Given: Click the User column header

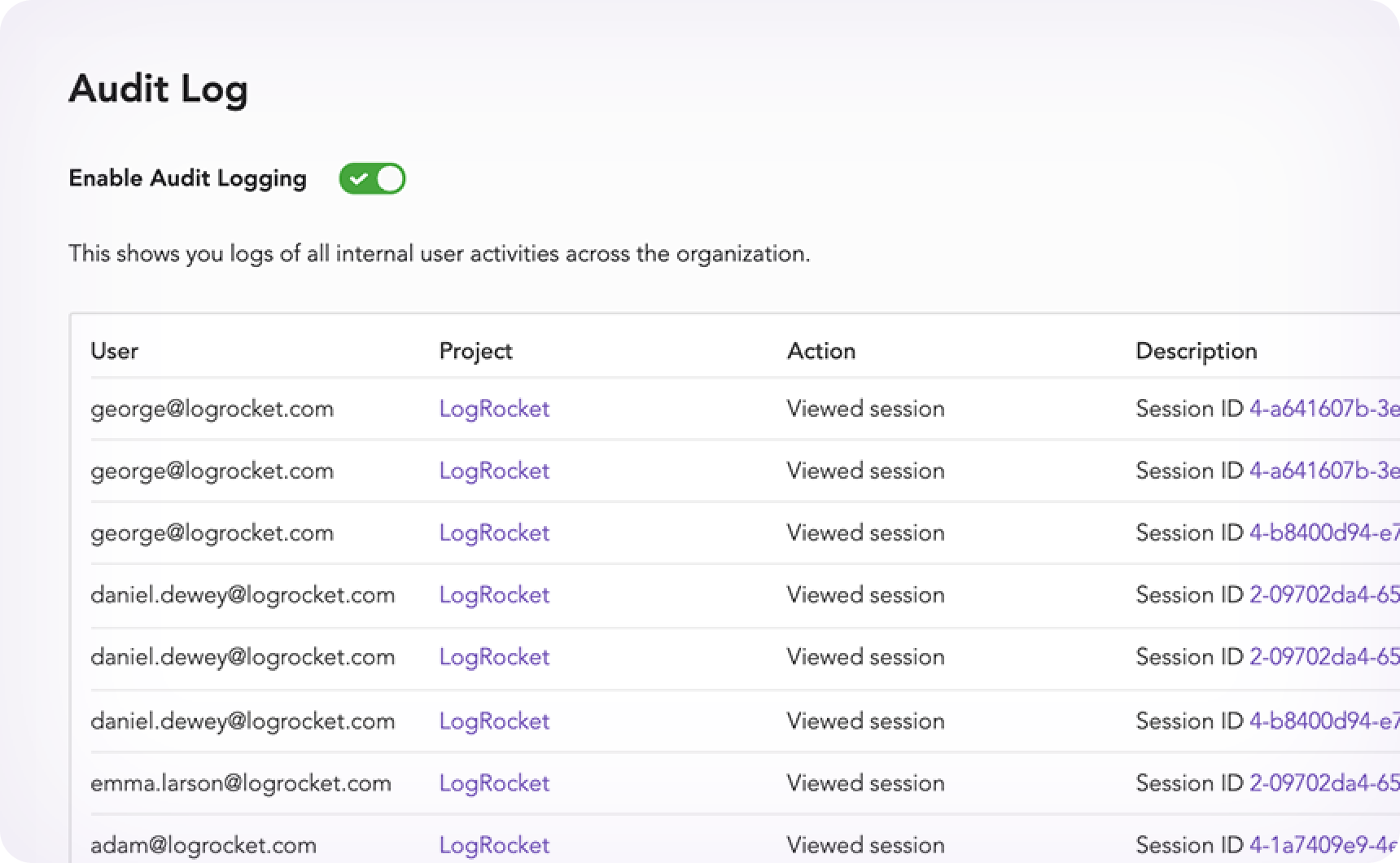Looking at the screenshot, I should tap(114, 351).
